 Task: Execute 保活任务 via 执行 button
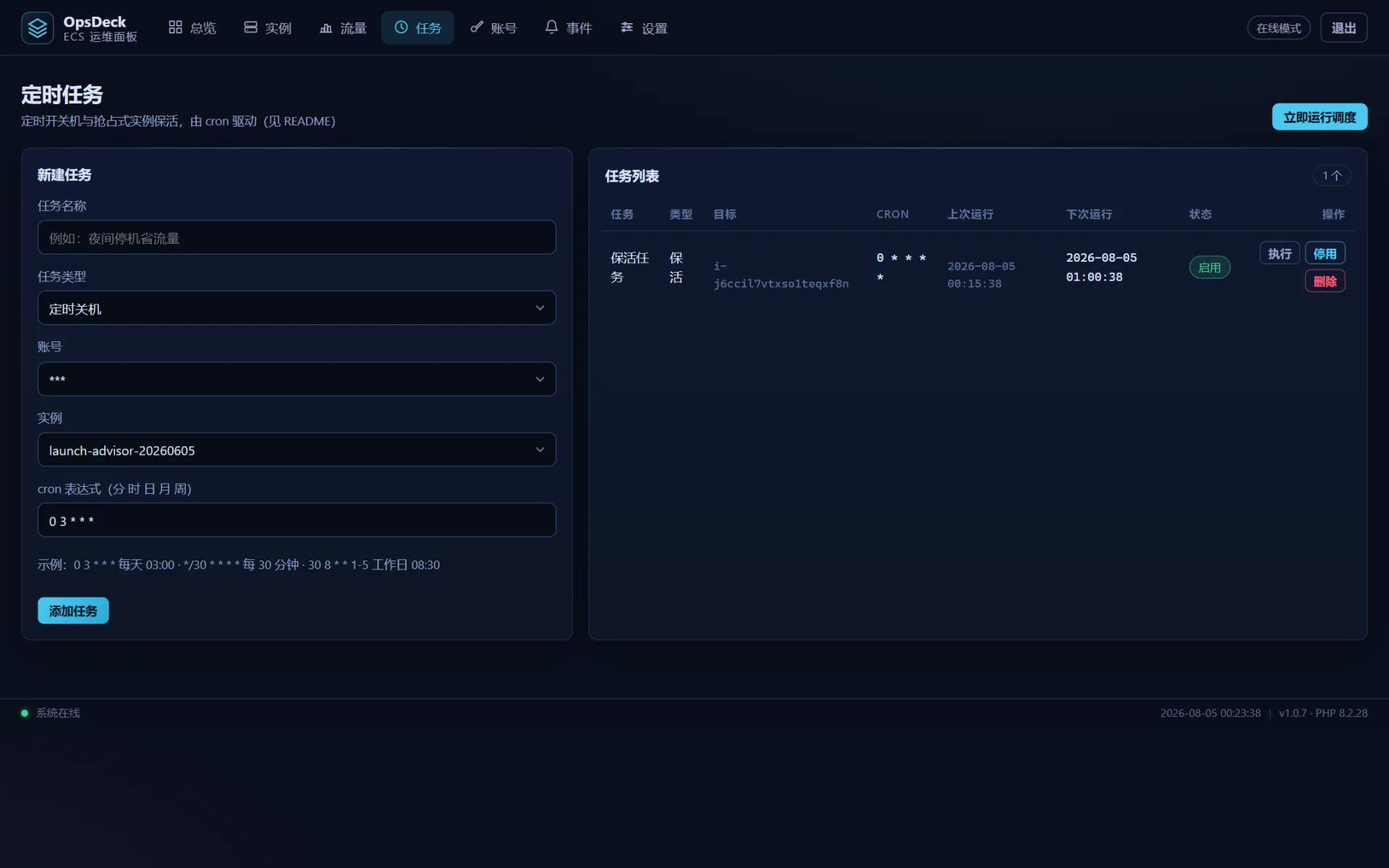(1279, 253)
